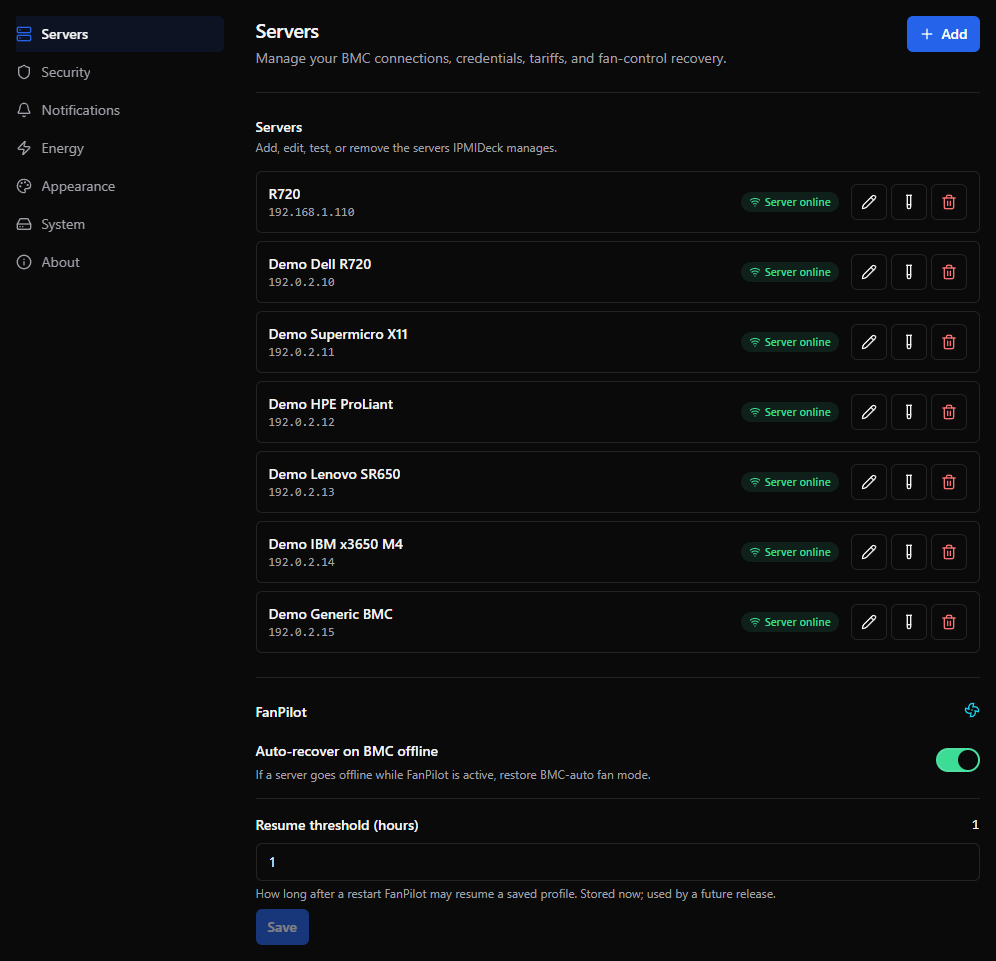The width and height of the screenshot is (996, 961).
Task: Test connection for Demo Dell R720
Action: pyautogui.click(x=908, y=272)
